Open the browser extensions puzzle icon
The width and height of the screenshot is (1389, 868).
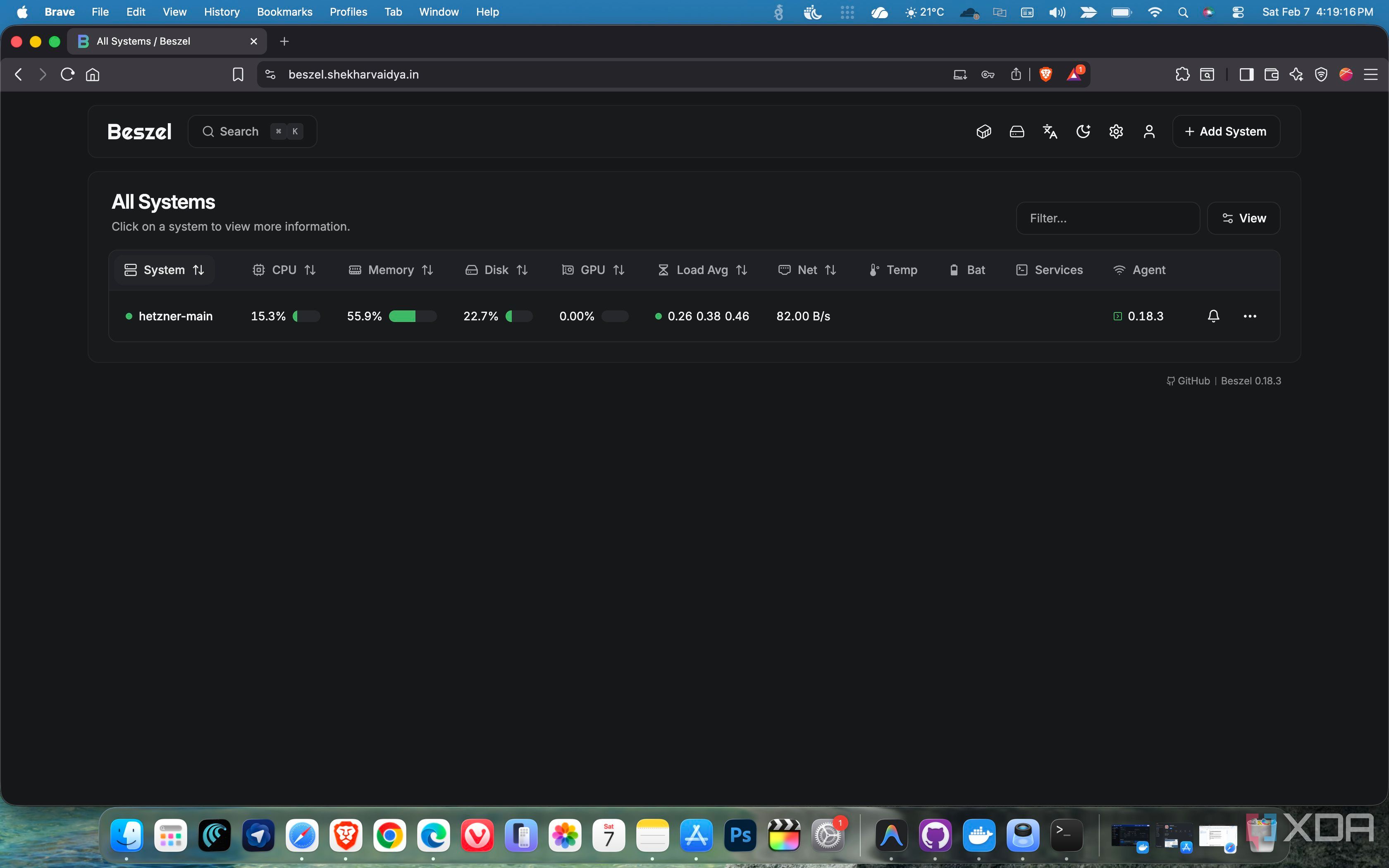click(1182, 75)
